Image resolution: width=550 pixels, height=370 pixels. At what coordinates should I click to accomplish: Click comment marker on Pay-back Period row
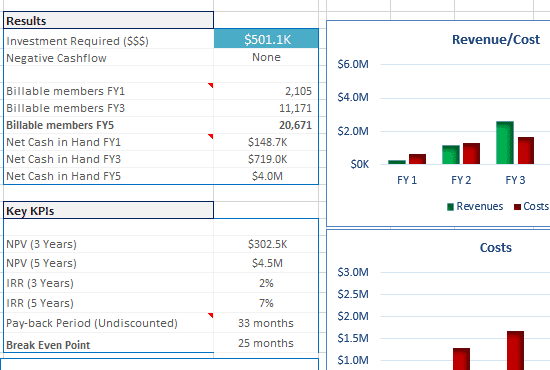[210, 315]
